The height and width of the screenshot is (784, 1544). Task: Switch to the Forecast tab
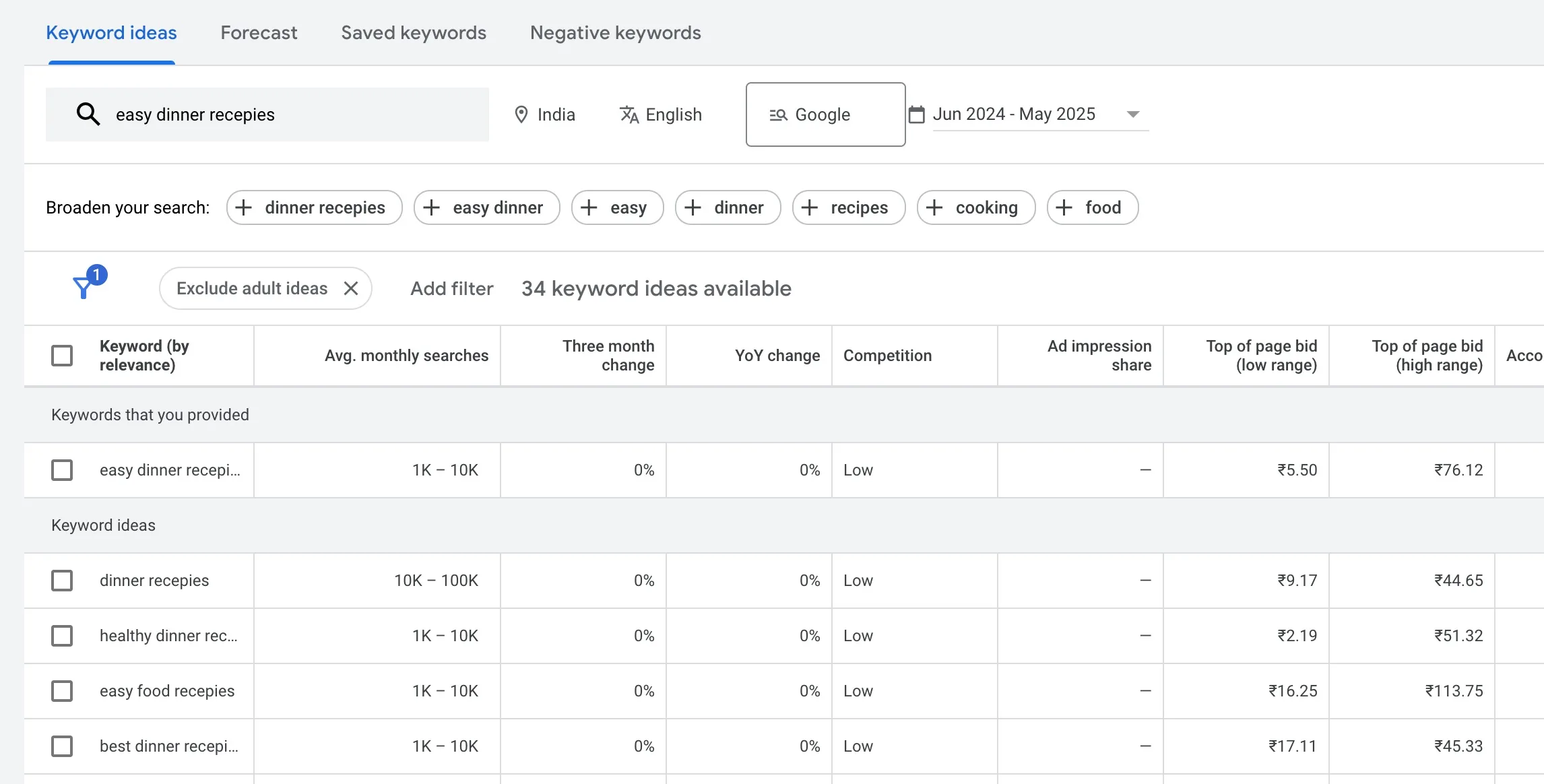pos(259,32)
